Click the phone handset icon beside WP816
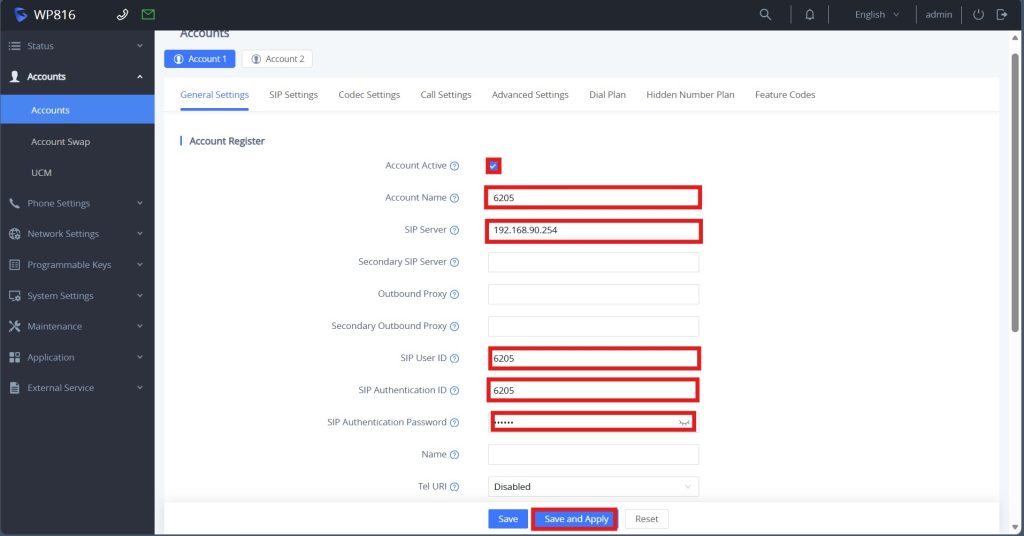 [123, 15]
